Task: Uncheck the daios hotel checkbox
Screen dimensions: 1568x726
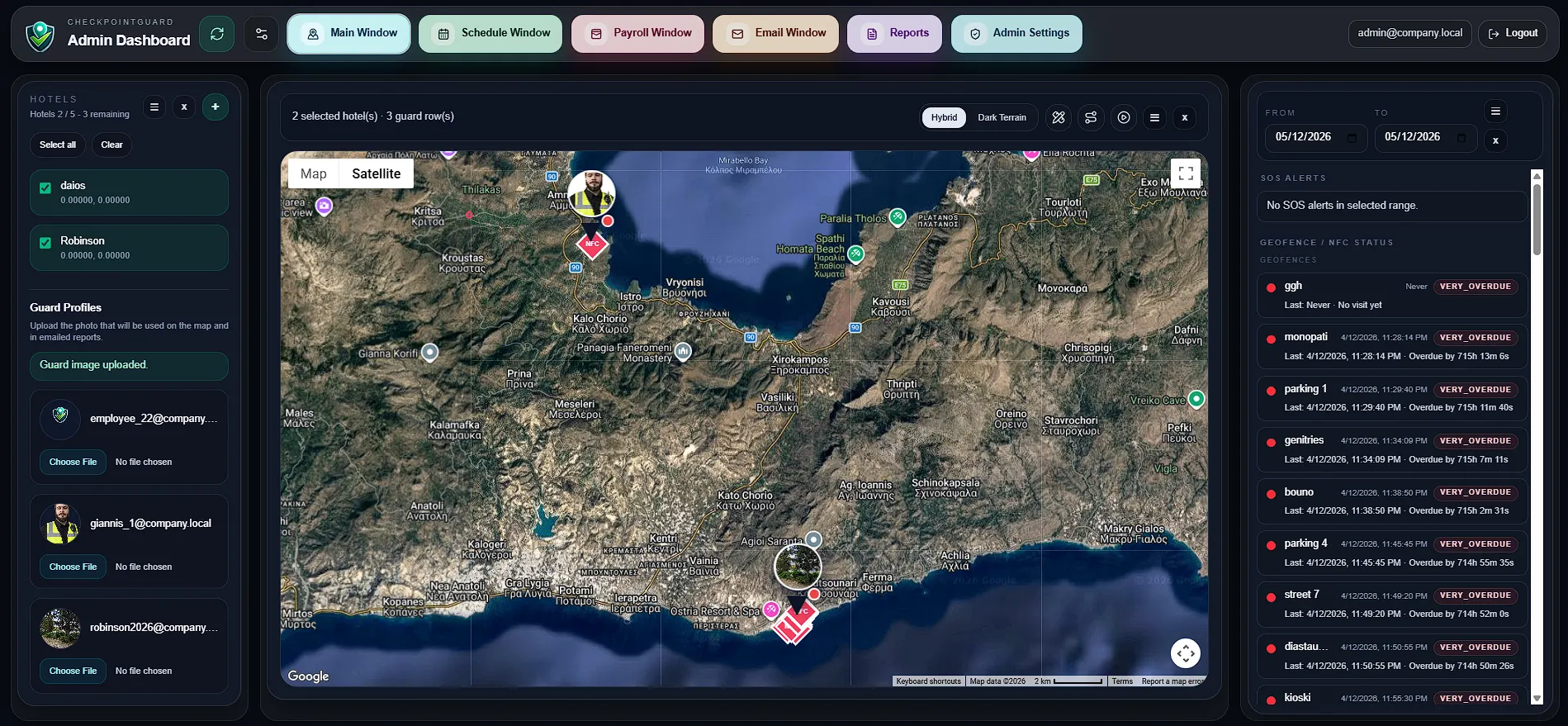Action: [45, 187]
